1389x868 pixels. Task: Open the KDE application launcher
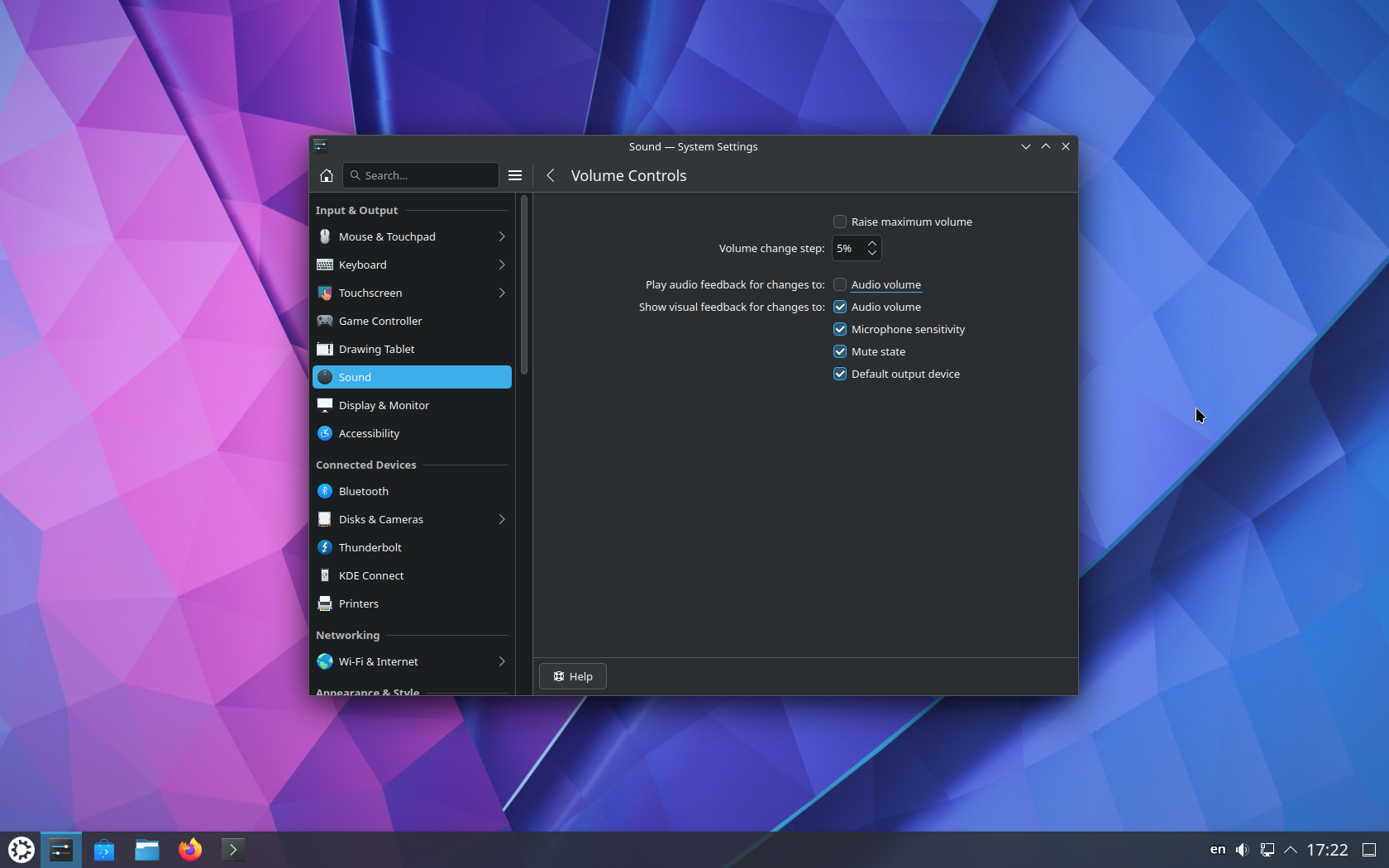click(x=21, y=850)
